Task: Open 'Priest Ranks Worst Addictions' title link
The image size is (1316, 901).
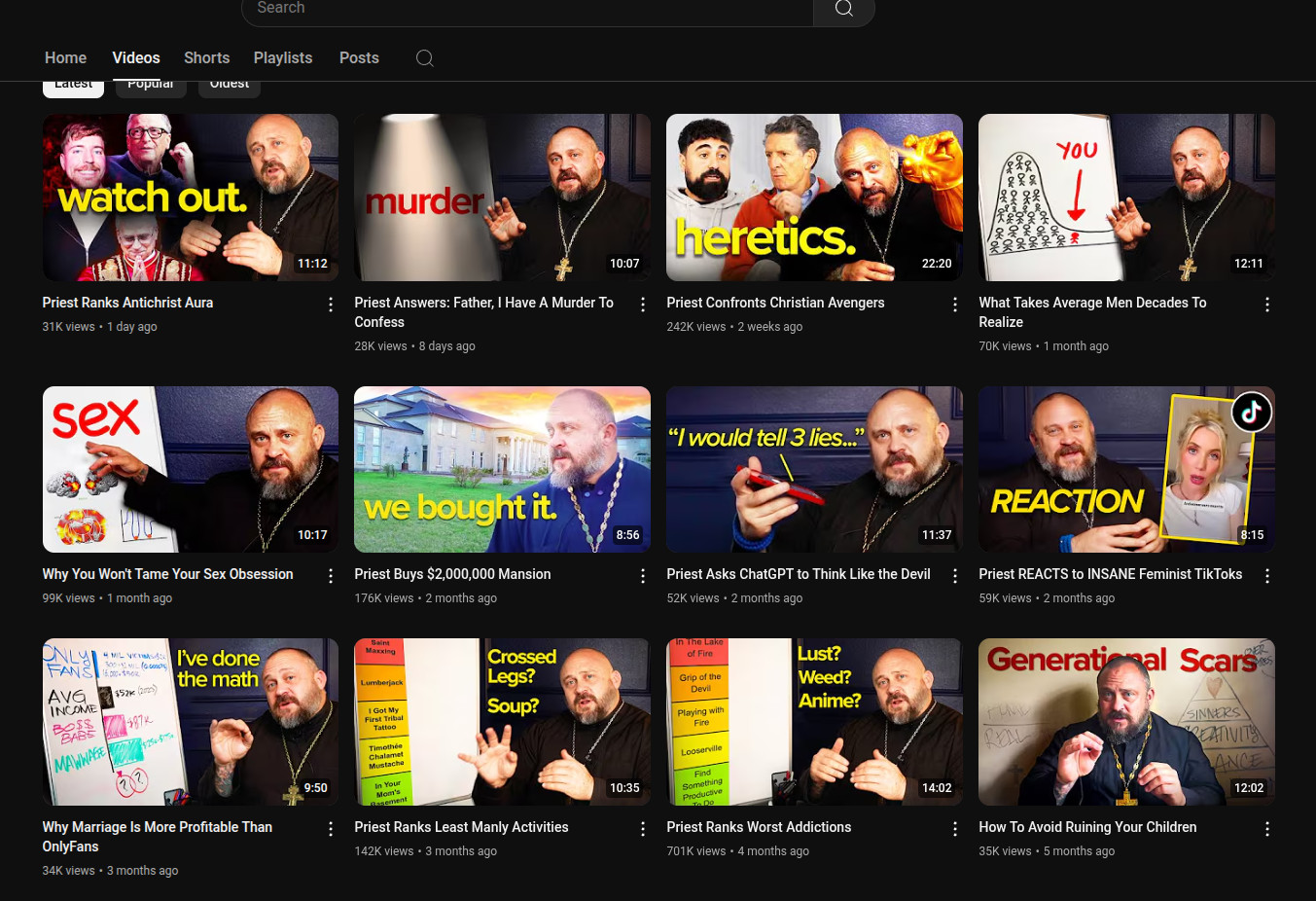Action: tap(759, 827)
